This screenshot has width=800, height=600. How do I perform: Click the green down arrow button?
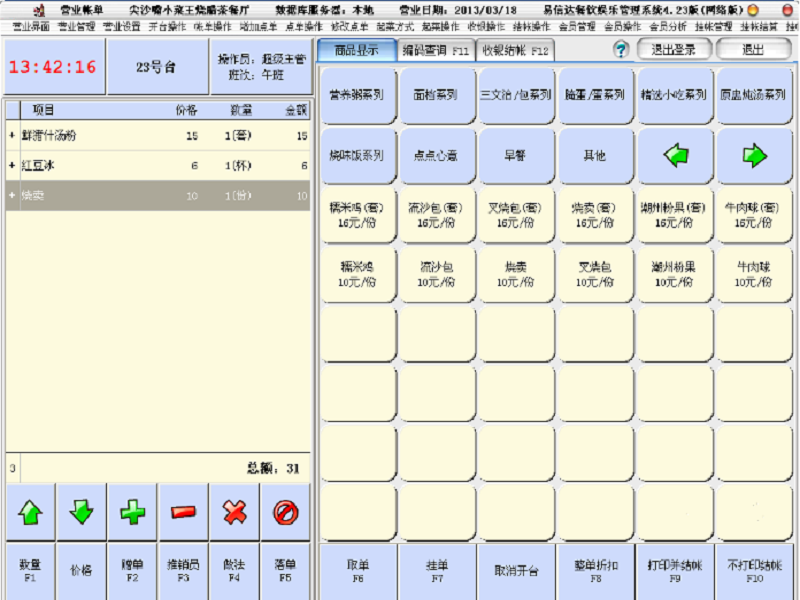[82, 512]
